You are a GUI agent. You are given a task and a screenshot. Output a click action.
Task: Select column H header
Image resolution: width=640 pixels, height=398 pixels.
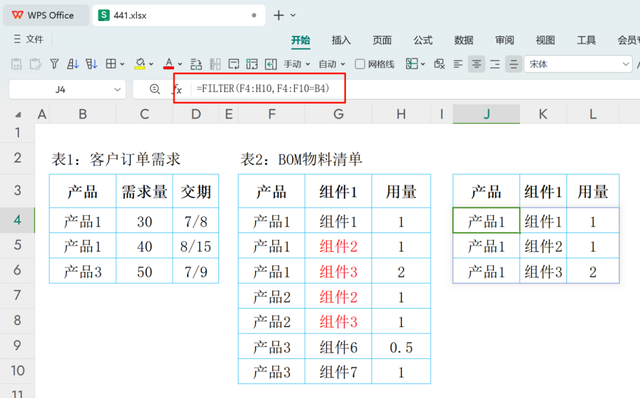coord(401,114)
